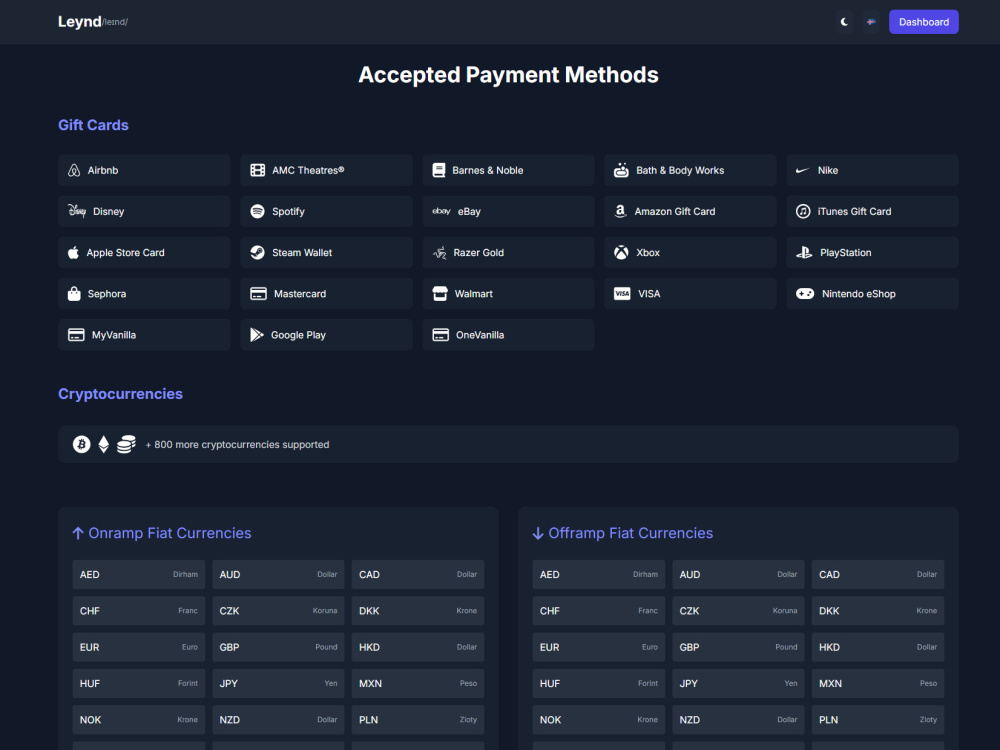
Task: Click the Bath & Body Works icon
Action: point(621,170)
